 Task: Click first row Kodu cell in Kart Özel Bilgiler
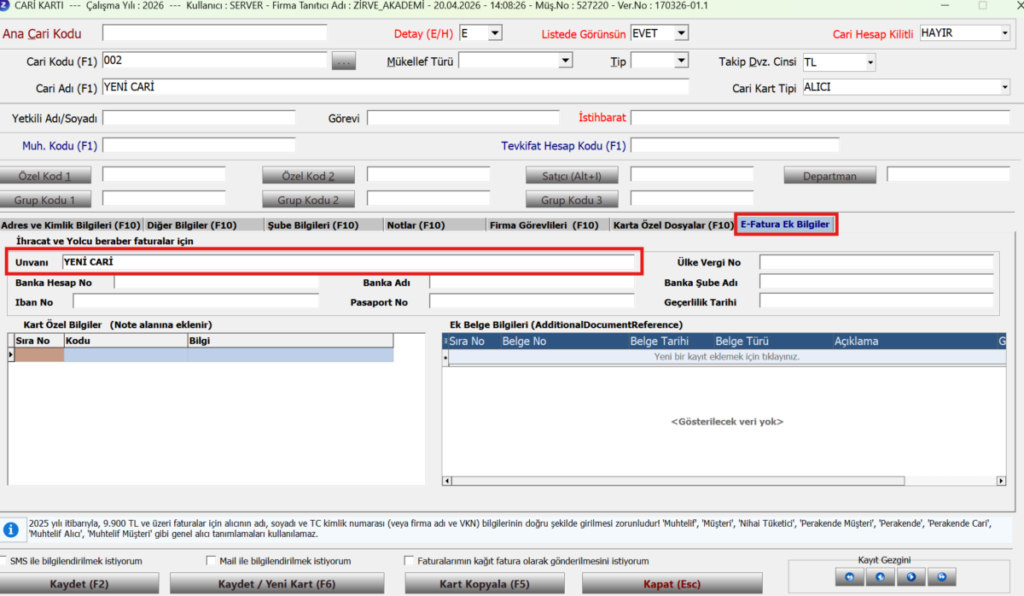tap(125, 354)
